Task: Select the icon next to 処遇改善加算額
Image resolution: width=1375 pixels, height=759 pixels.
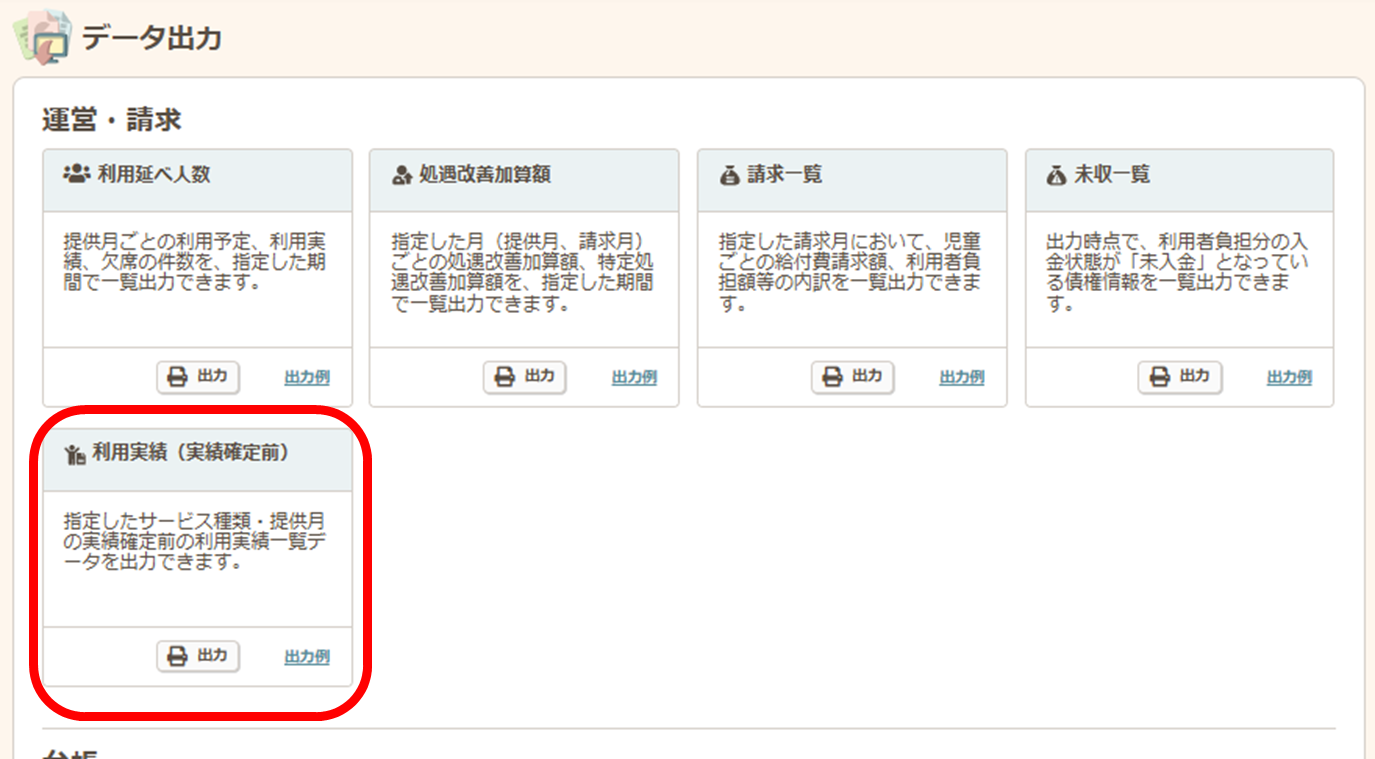Action: click(x=402, y=176)
